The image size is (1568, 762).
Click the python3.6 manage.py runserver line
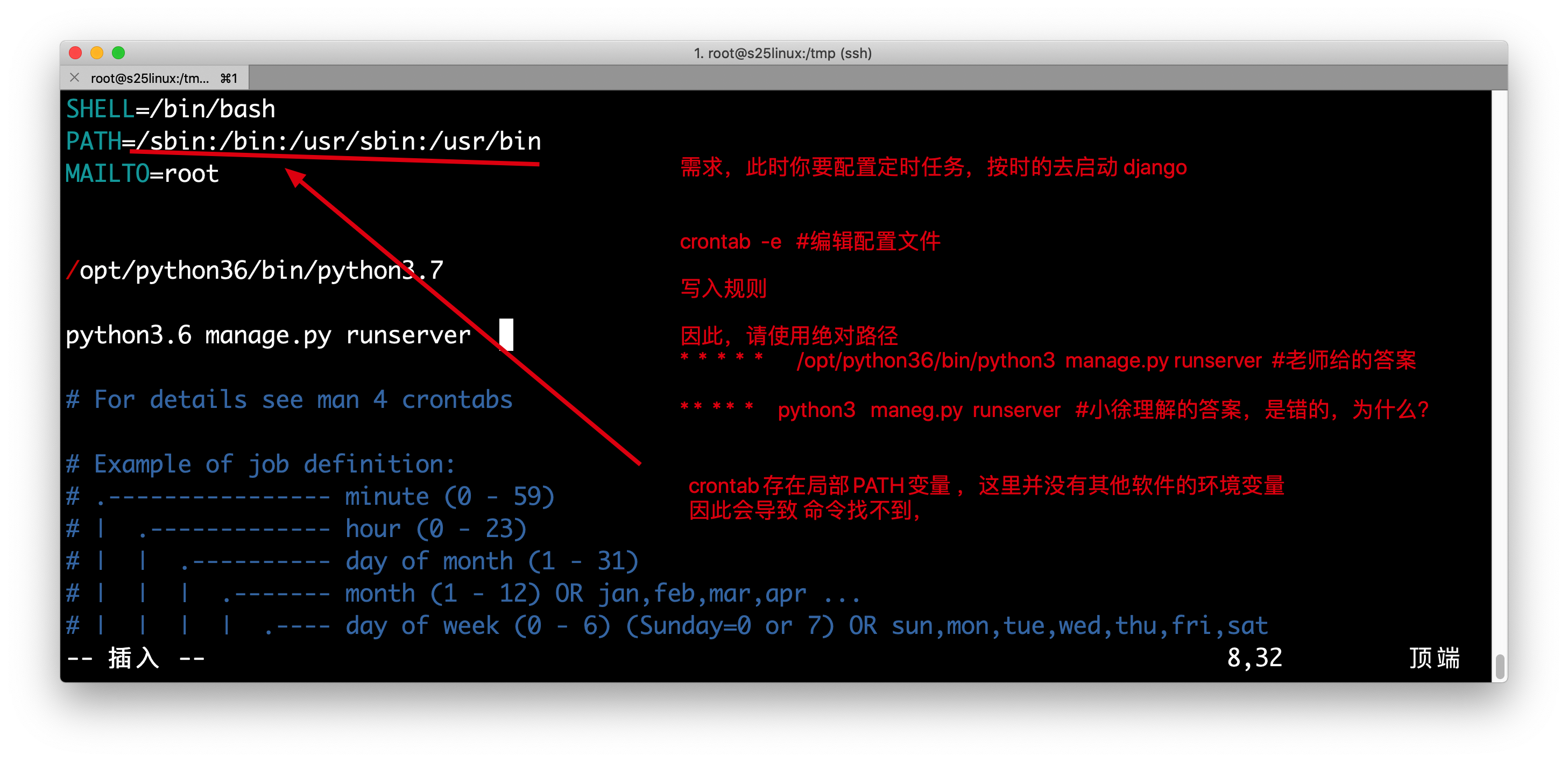[268, 335]
